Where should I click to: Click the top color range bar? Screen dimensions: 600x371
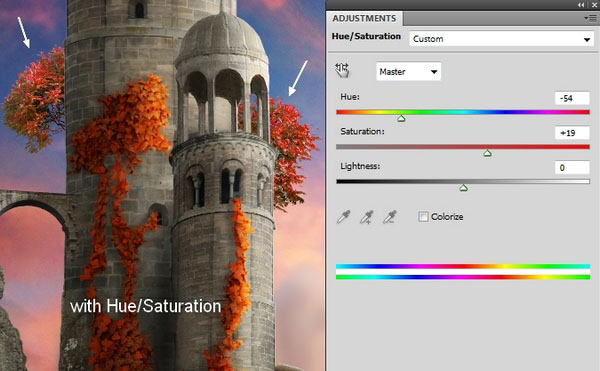[463, 266]
